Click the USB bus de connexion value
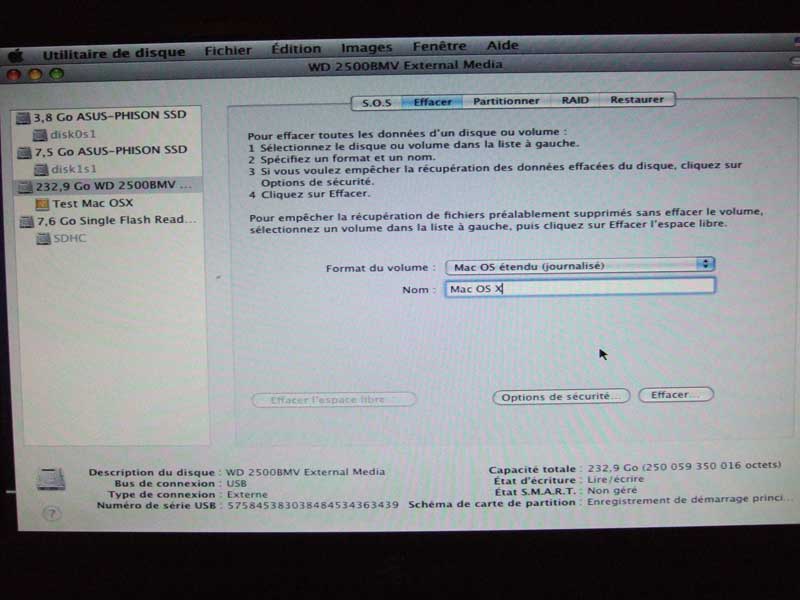The height and width of the screenshot is (600, 800). point(237,483)
